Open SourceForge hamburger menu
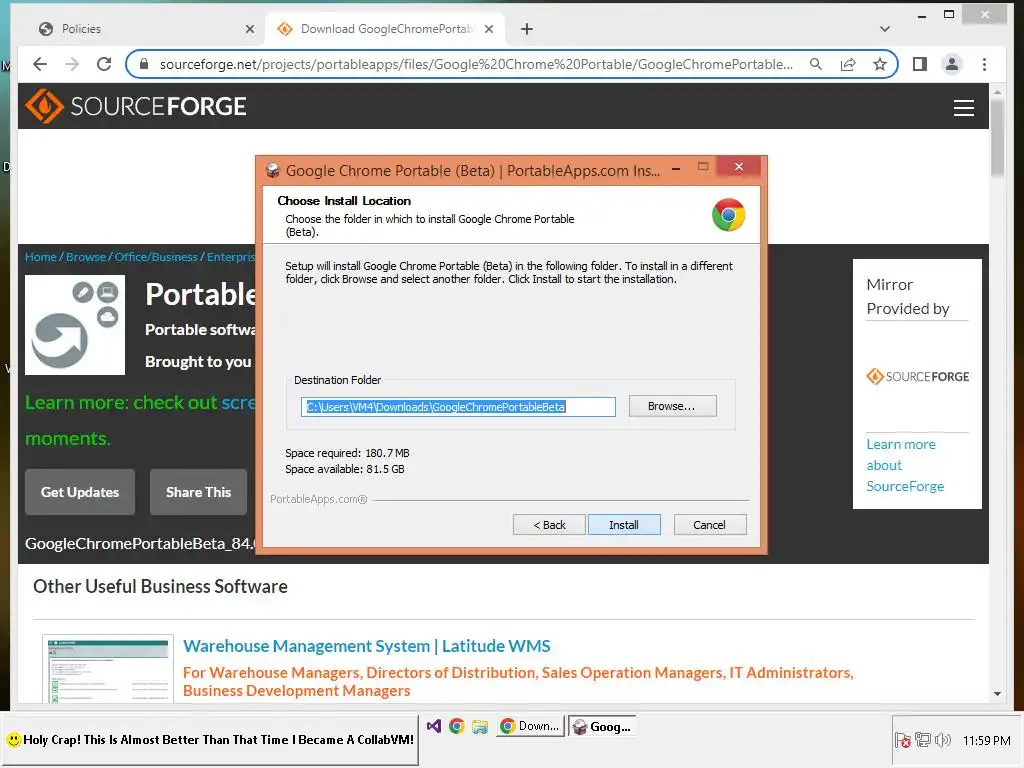This screenshot has width=1024, height=768. pos(963,108)
